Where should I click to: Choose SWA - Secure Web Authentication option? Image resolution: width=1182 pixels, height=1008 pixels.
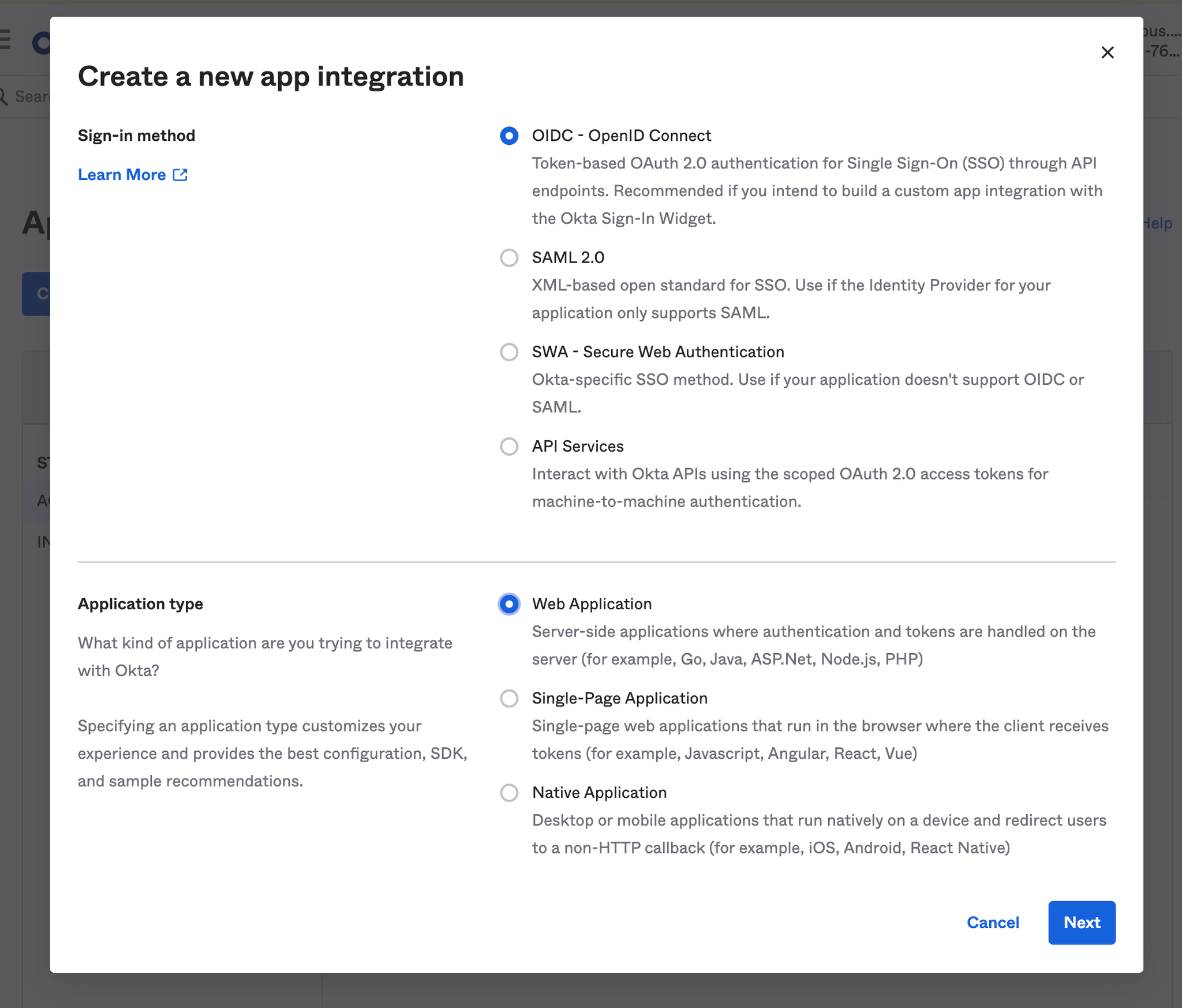pyautogui.click(x=509, y=352)
